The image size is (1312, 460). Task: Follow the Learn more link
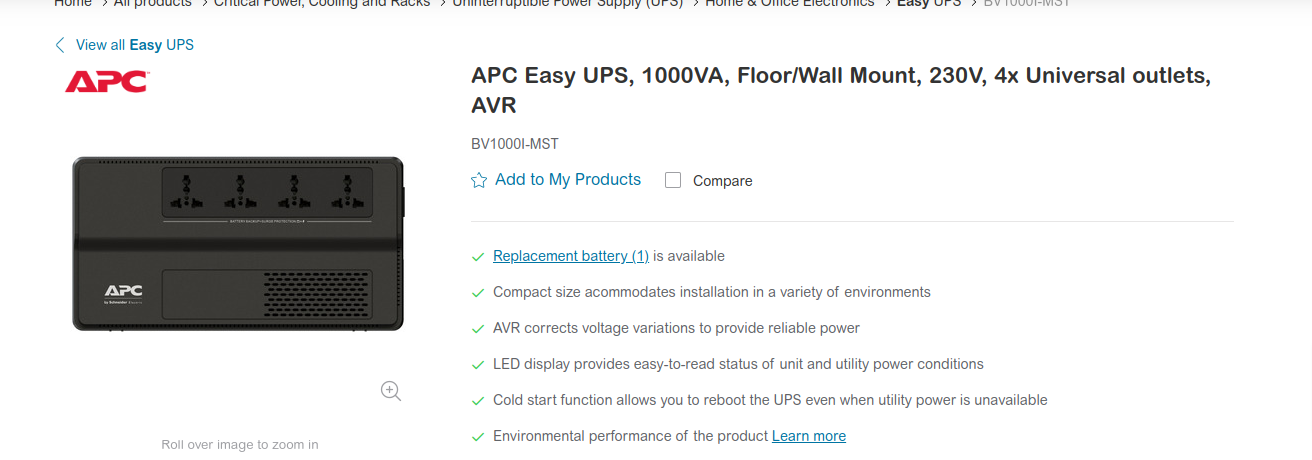coord(809,436)
